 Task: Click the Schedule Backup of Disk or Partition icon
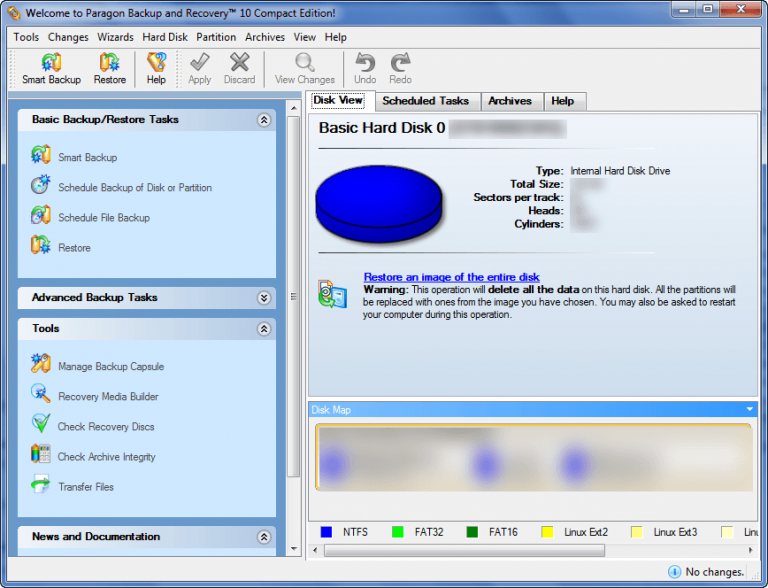pos(41,185)
